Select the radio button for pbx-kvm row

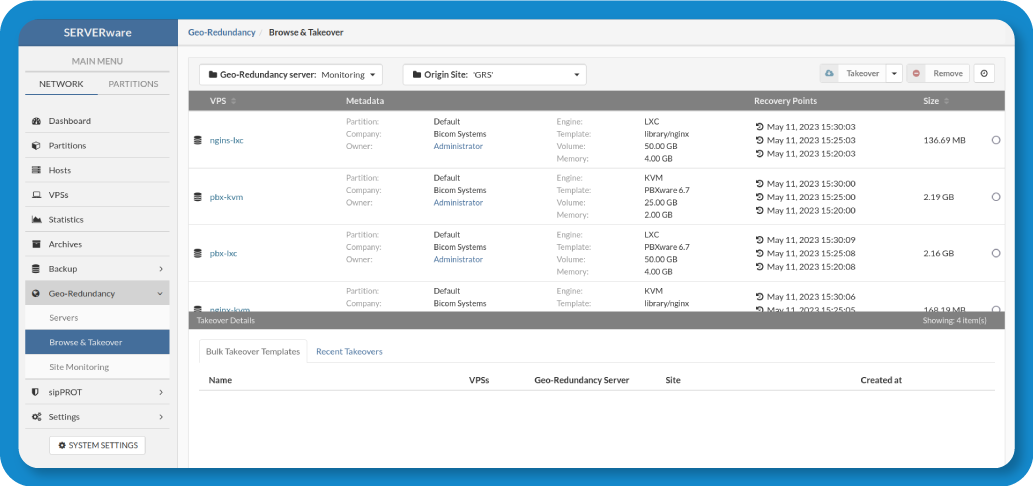(x=996, y=197)
